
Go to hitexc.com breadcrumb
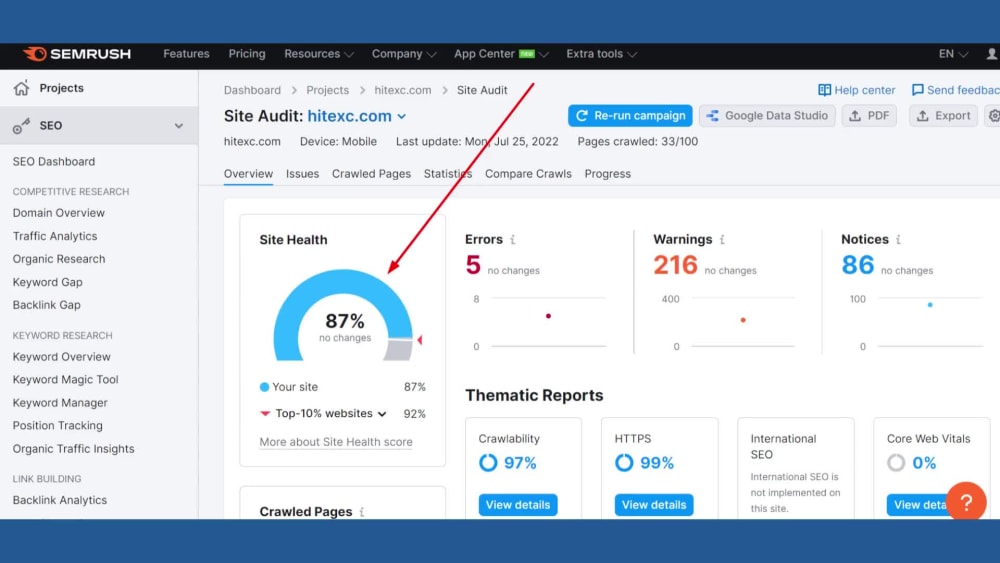coord(402,91)
